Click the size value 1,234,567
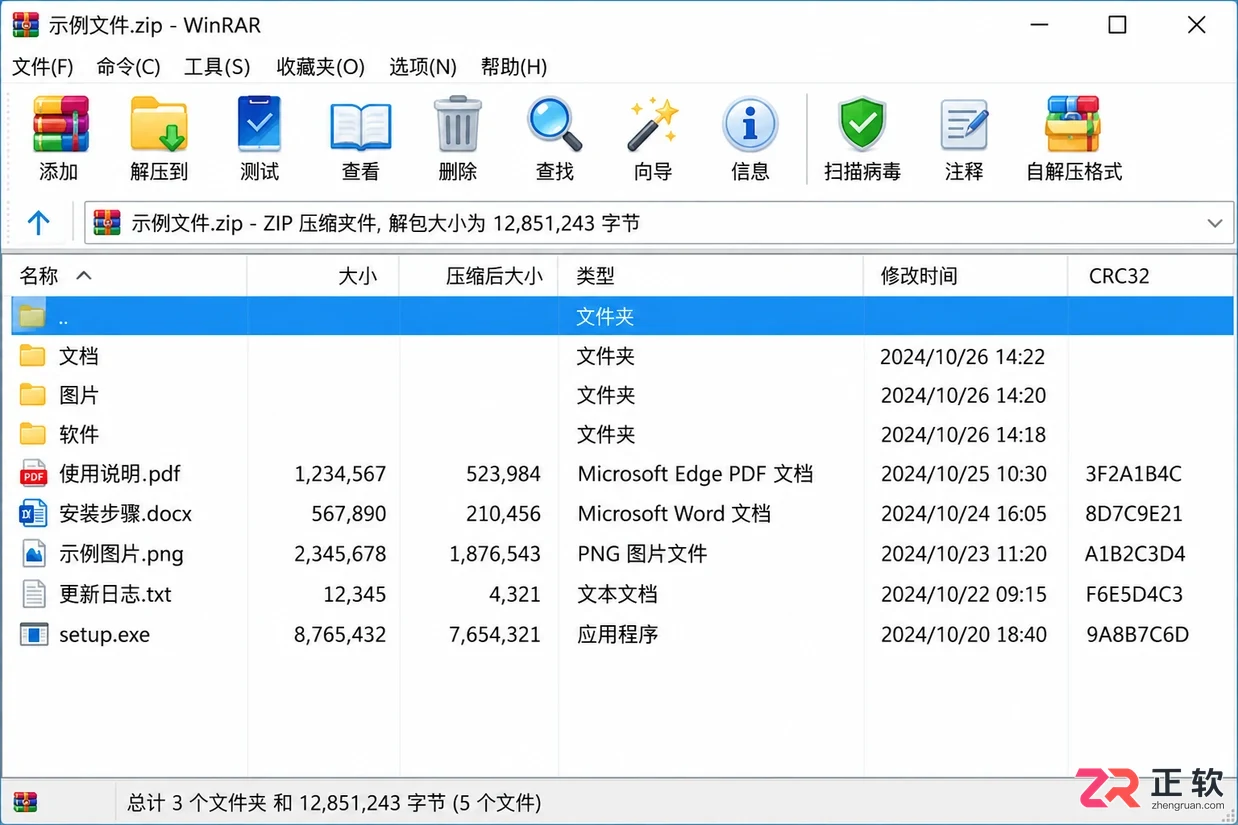 coord(340,474)
